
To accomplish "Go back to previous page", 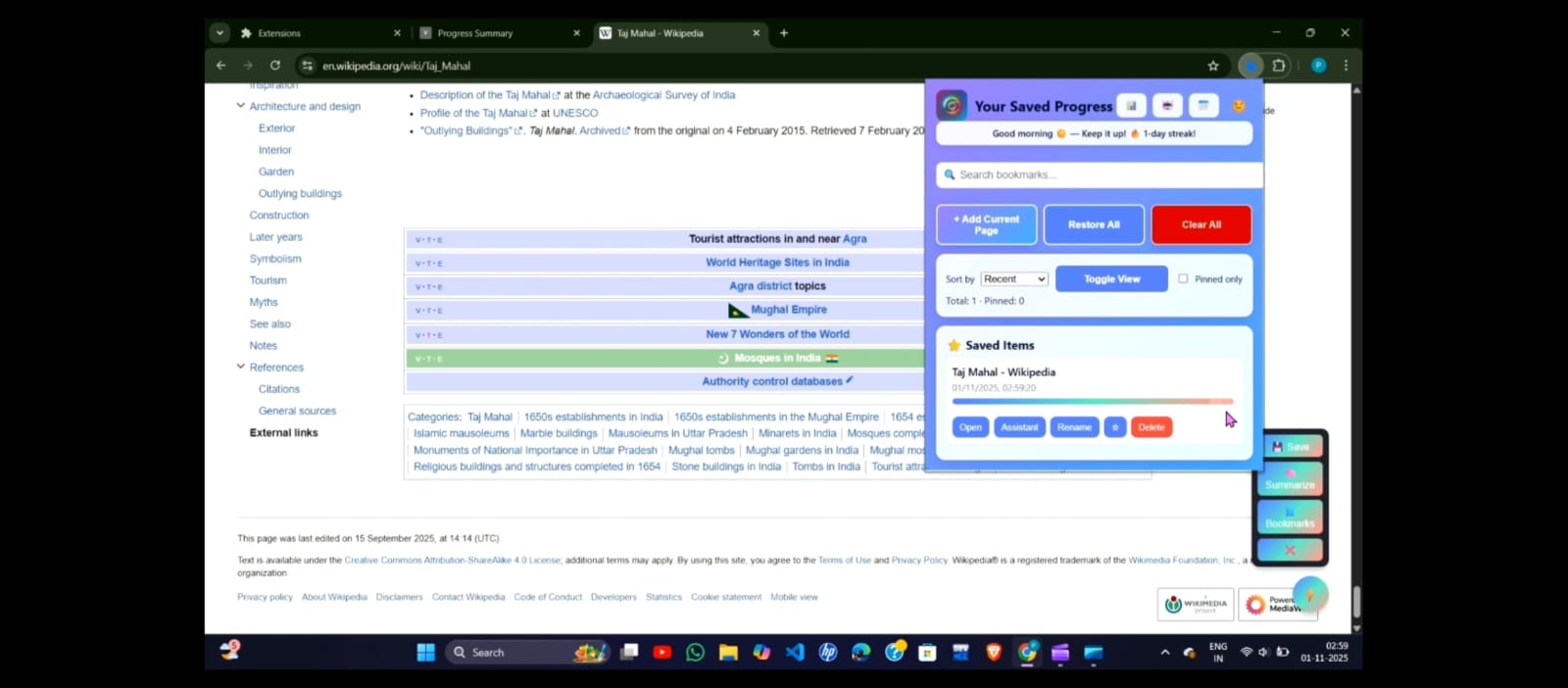I will [220, 66].
